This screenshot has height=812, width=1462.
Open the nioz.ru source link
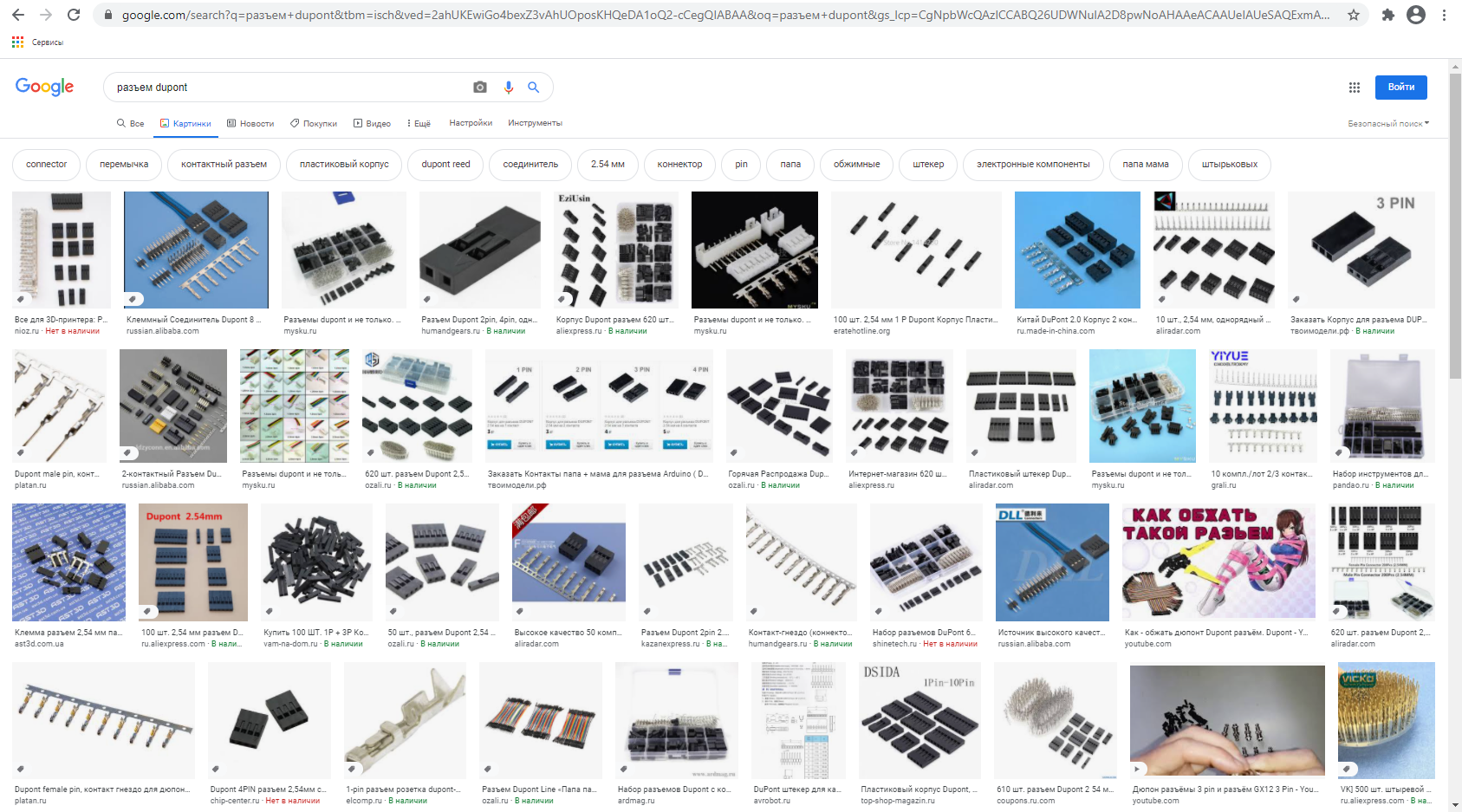[x=27, y=331]
